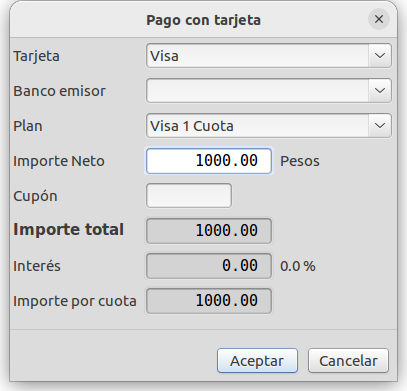Click the Cancelar button

(348, 361)
